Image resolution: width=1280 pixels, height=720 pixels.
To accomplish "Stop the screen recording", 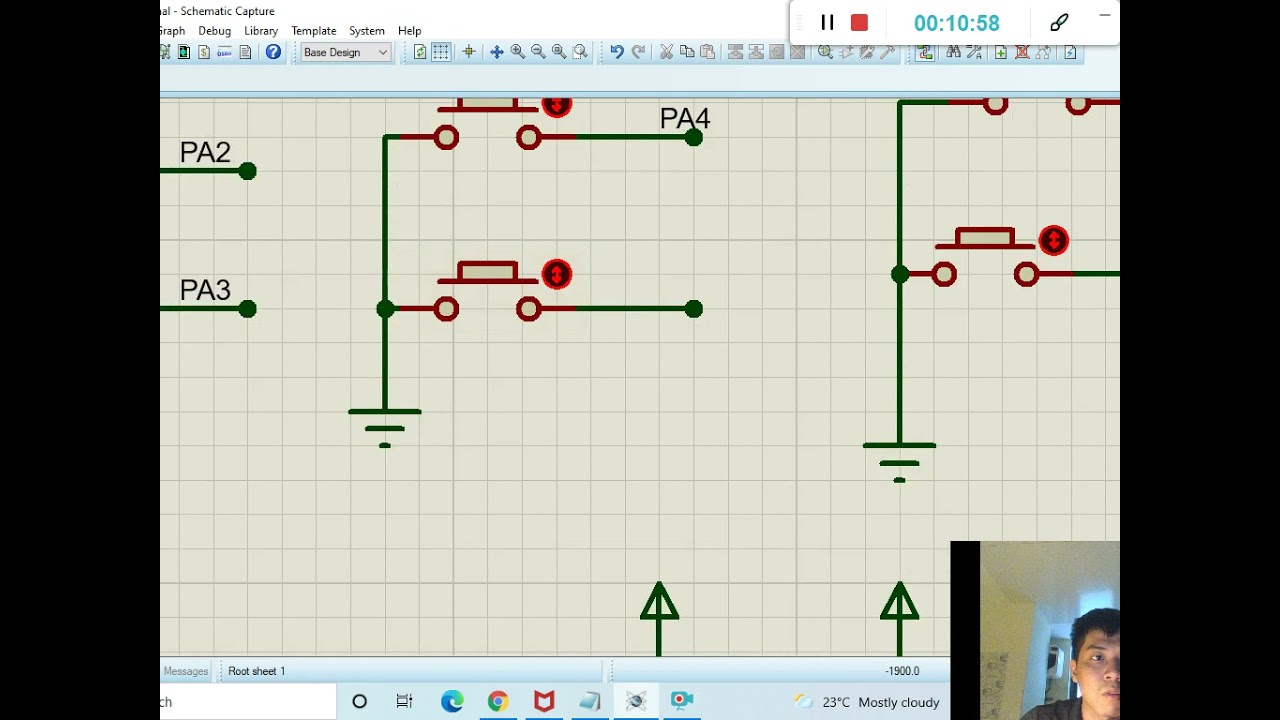I will tap(859, 22).
